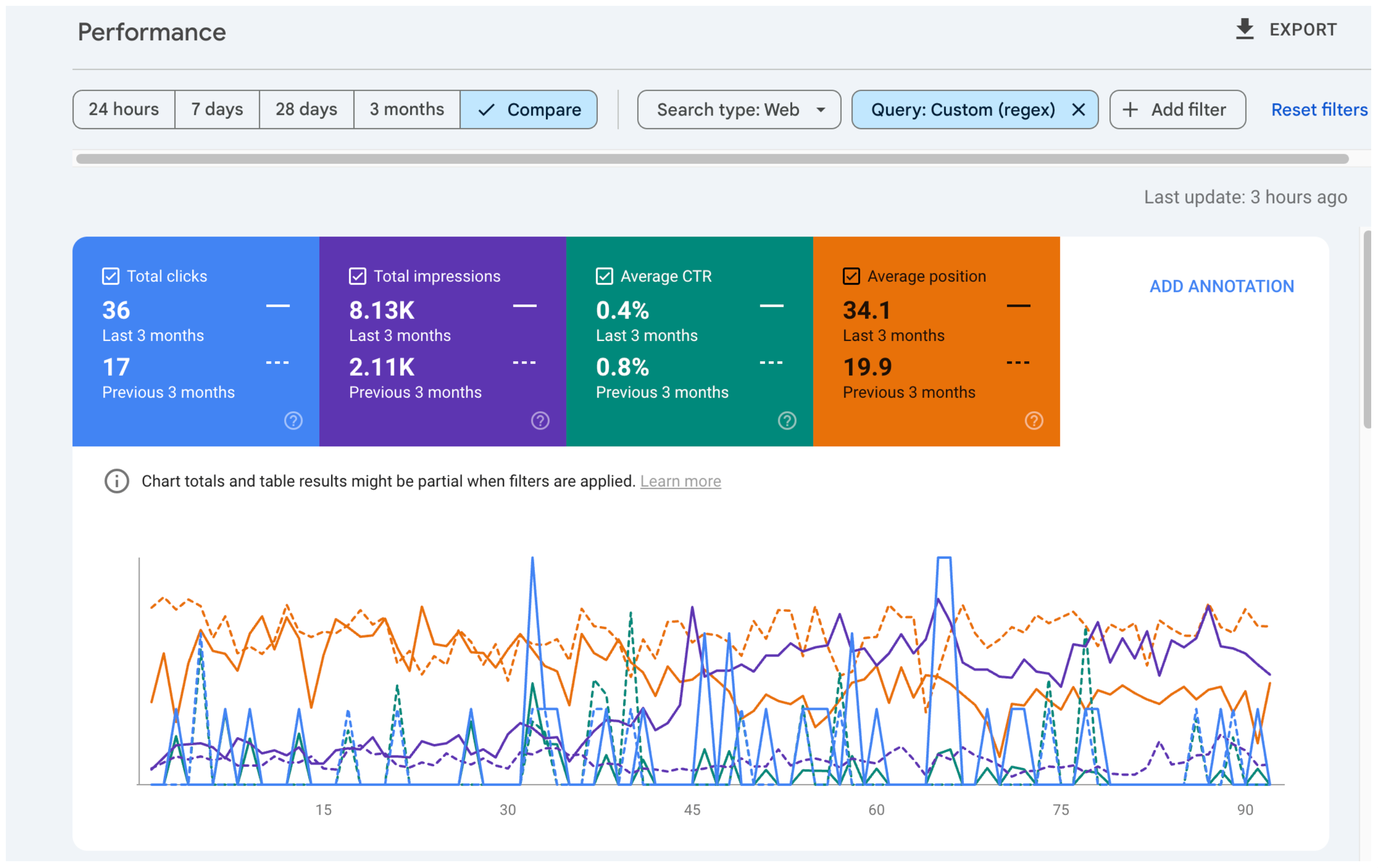Click Reset filters link
The height and width of the screenshot is (868, 1378).
[x=1319, y=109]
